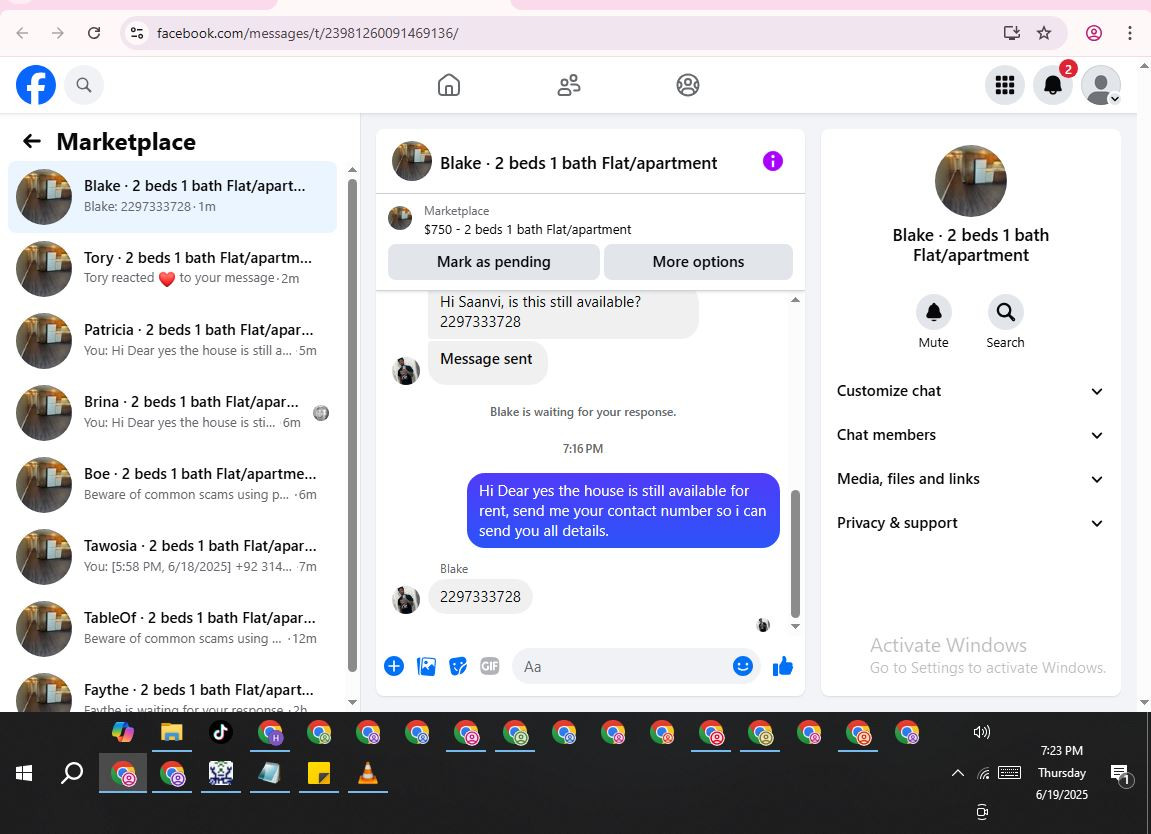This screenshot has height=834, width=1151.
Task: Attach a photo using the image icon
Action: 426,666
